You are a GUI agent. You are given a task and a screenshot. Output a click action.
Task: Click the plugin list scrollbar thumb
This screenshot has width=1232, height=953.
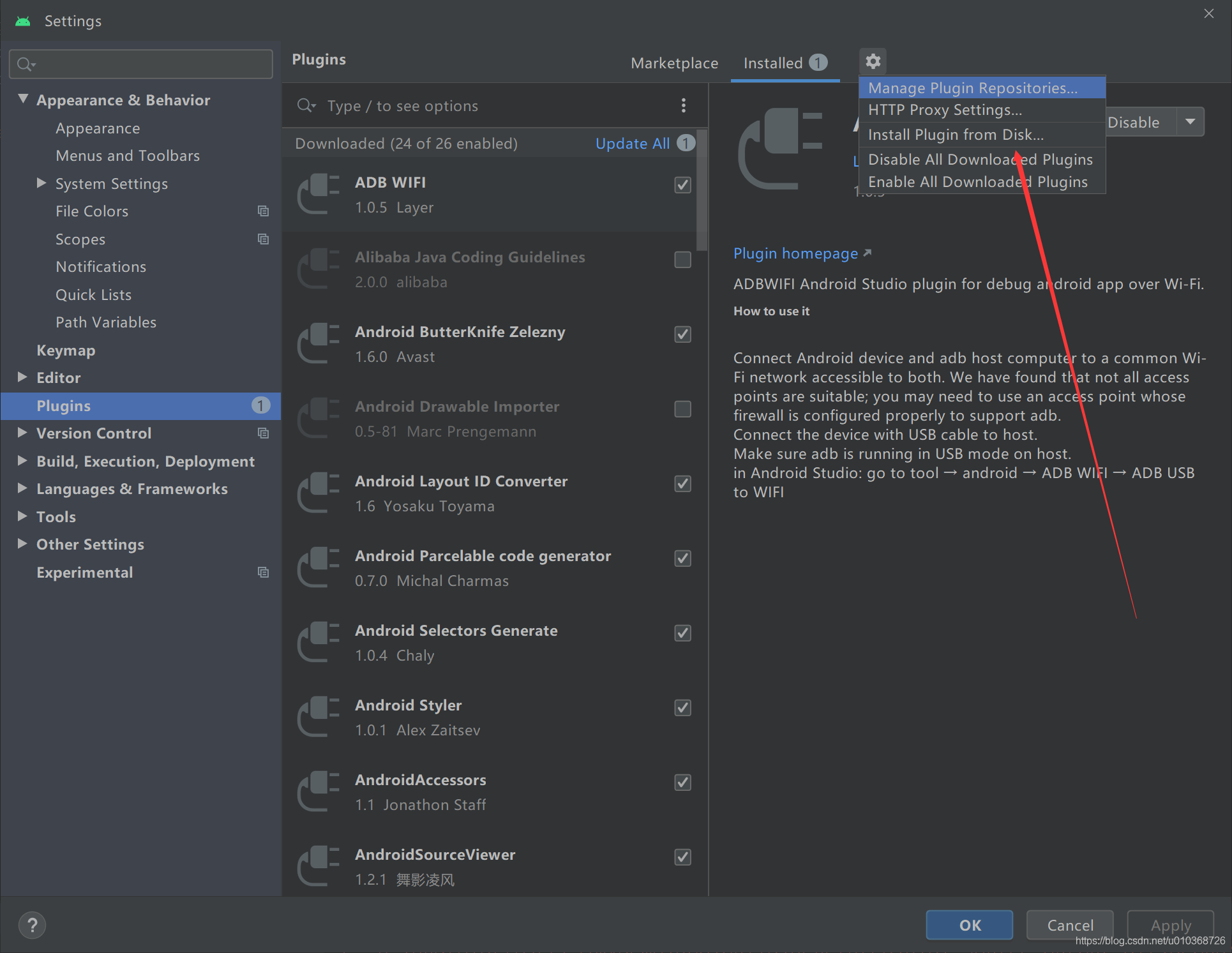pos(702,190)
